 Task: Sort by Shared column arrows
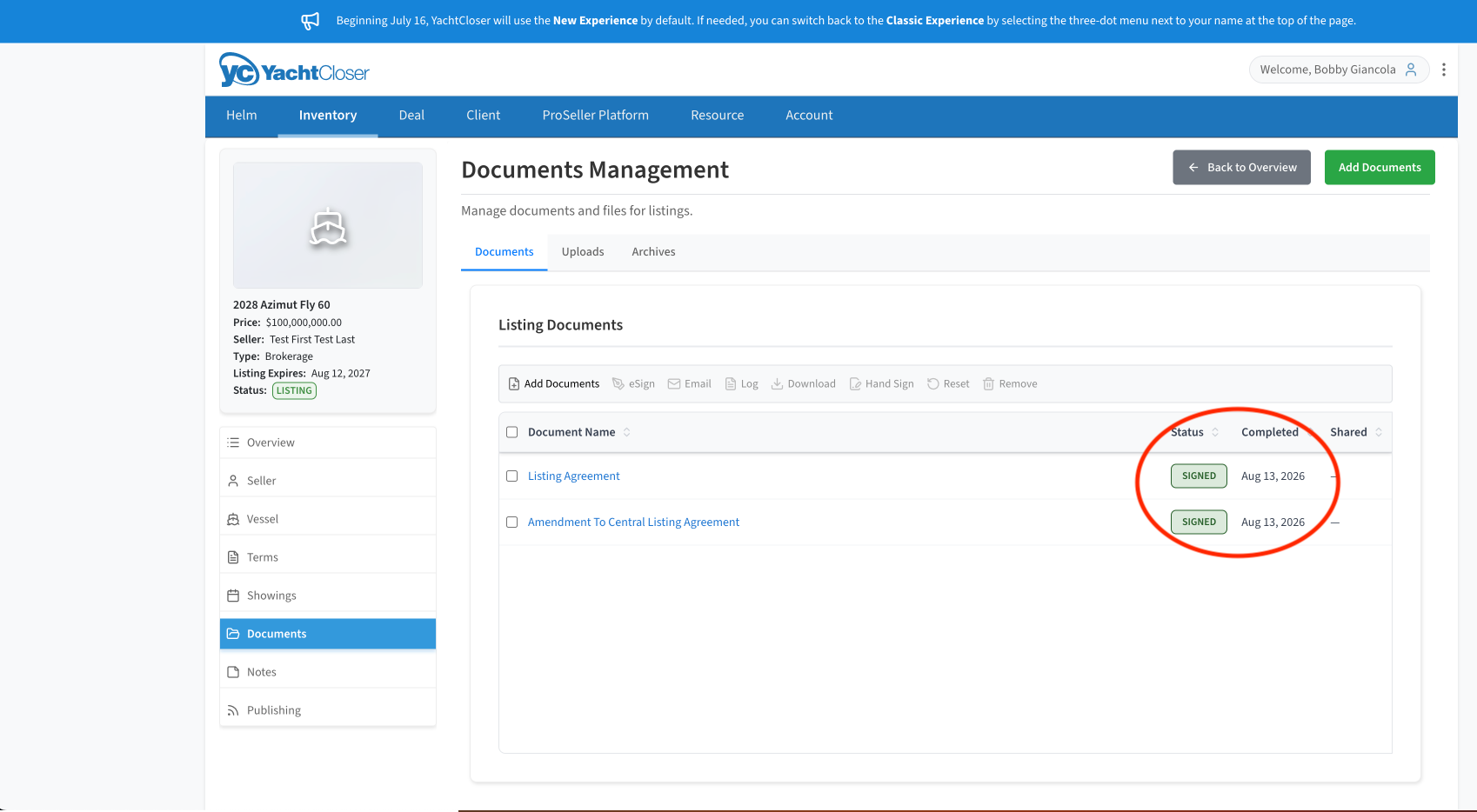[x=1379, y=432]
